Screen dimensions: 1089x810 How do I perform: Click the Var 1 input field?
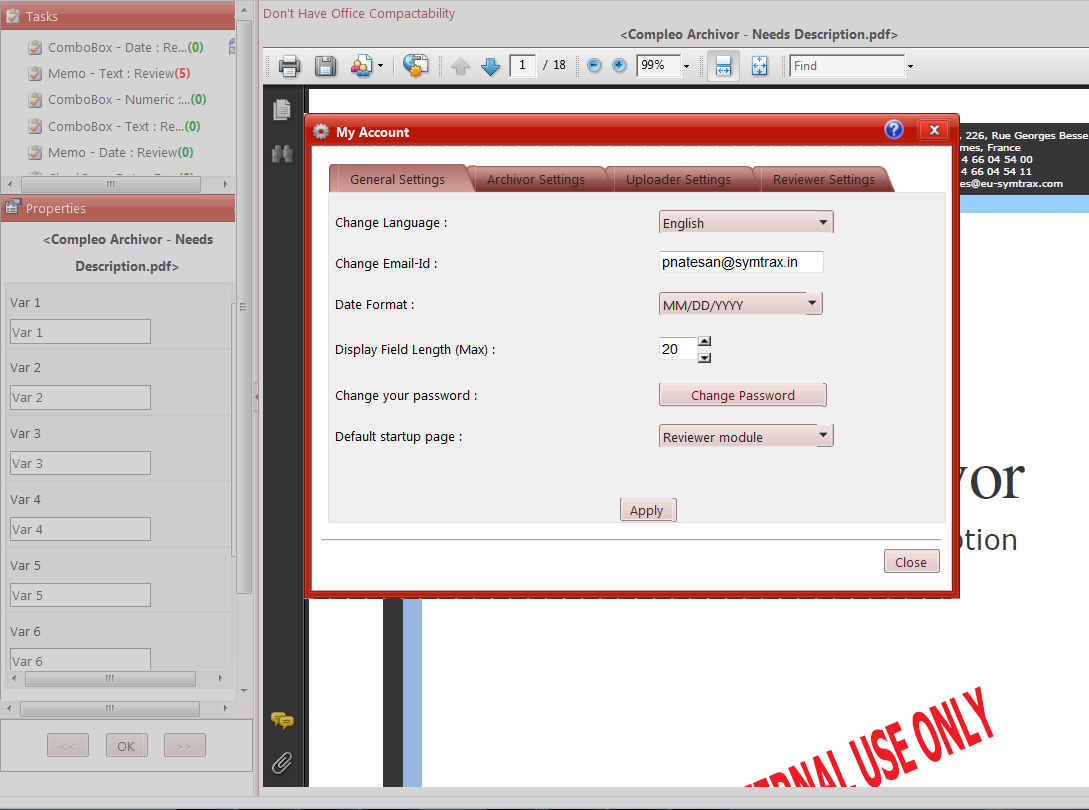tap(81, 331)
